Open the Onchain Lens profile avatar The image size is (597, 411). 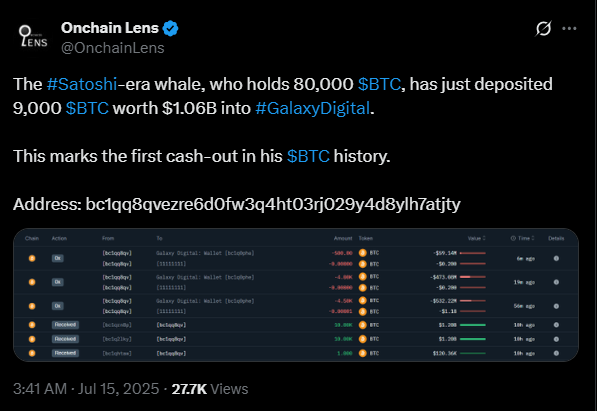[33, 37]
